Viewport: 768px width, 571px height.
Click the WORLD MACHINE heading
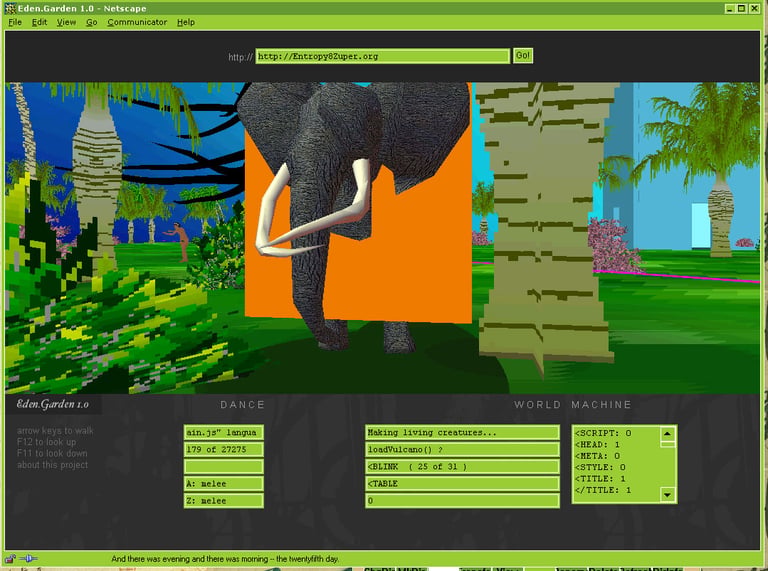click(573, 404)
